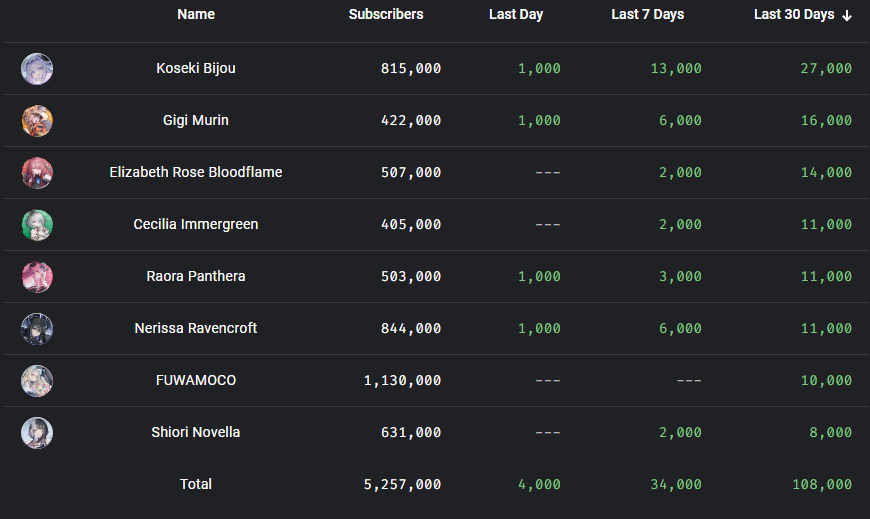Click Elizabeth Rose Bloodflame's avatar icon
870x519 pixels.
click(37, 172)
